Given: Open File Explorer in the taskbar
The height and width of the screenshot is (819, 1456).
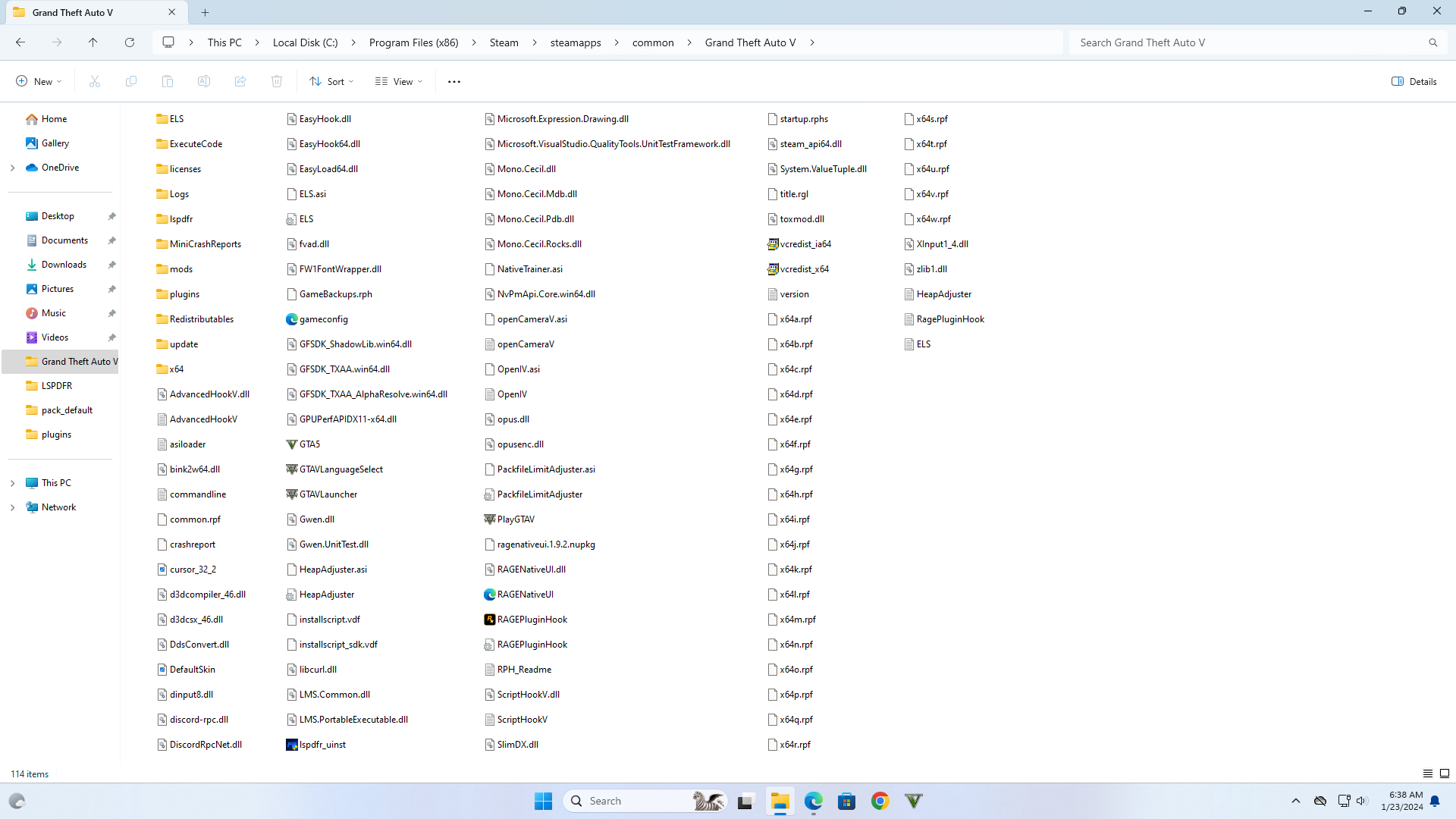Looking at the screenshot, I should 780,801.
